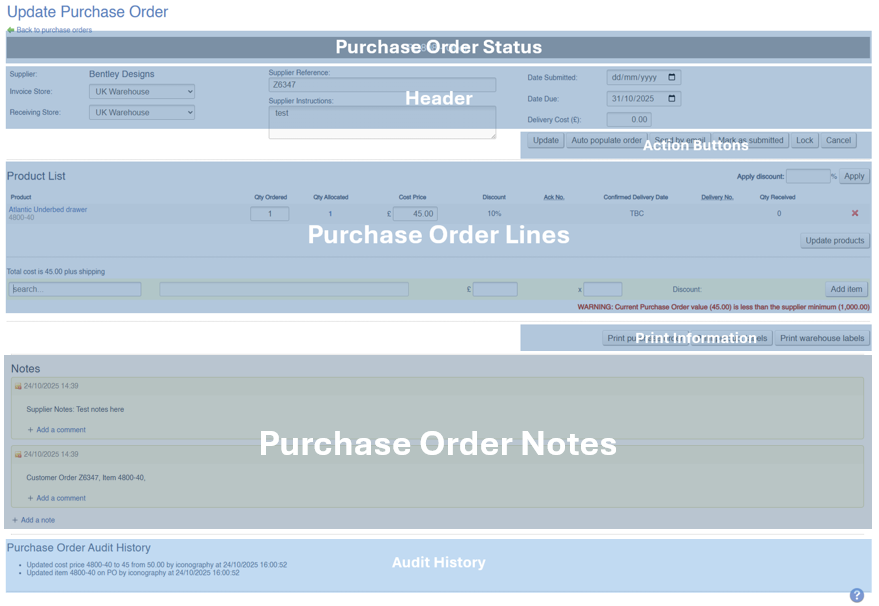Sort by the Ack No. column header

tap(554, 197)
